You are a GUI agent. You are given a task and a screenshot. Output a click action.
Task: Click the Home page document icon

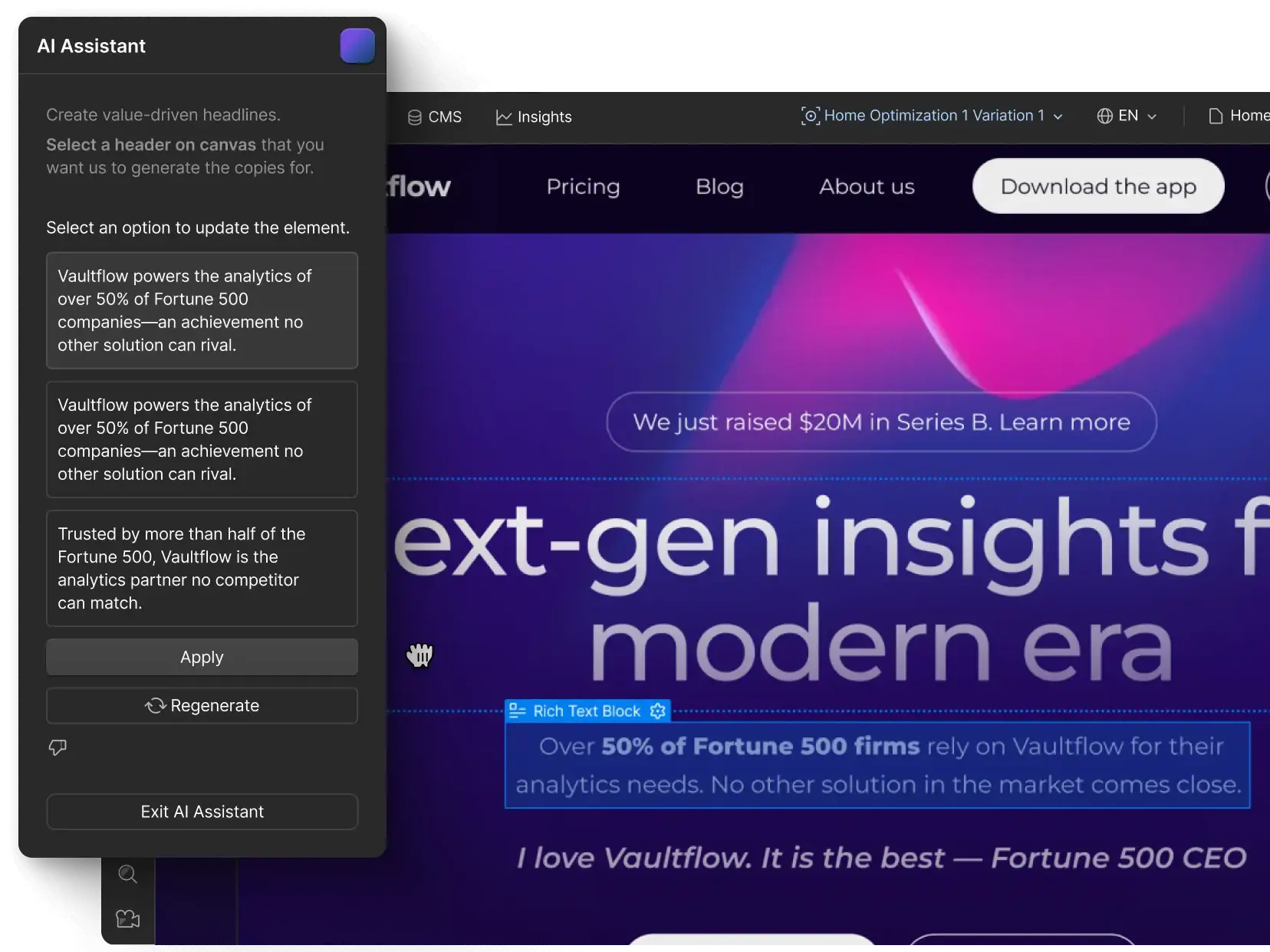(x=1216, y=116)
